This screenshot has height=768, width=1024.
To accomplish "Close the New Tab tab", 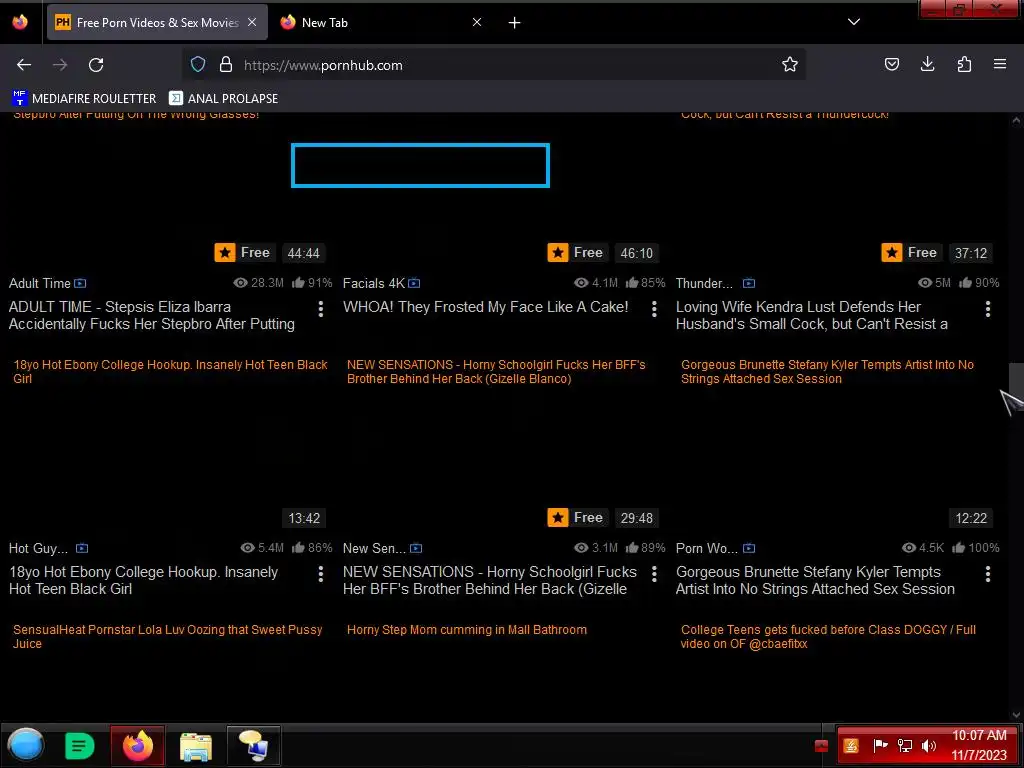I will (477, 22).
